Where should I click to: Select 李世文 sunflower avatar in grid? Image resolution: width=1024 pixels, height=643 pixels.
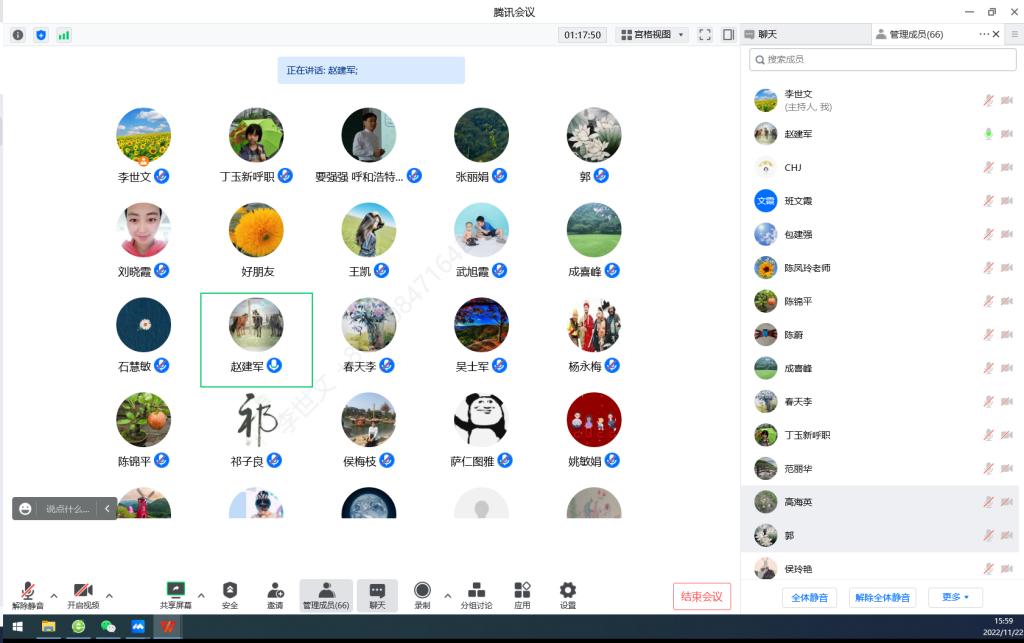click(x=144, y=136)
